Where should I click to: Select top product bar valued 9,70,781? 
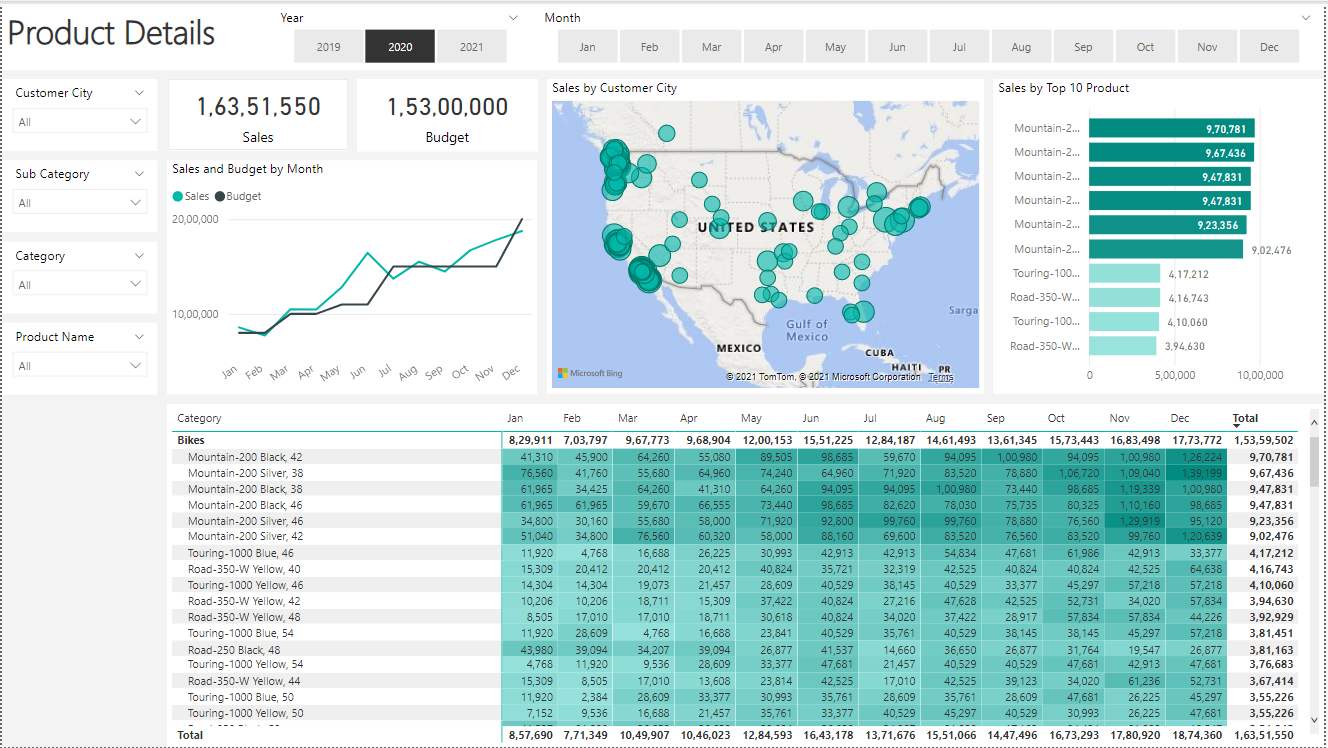pyautogui.click(x=1171, y=128)
